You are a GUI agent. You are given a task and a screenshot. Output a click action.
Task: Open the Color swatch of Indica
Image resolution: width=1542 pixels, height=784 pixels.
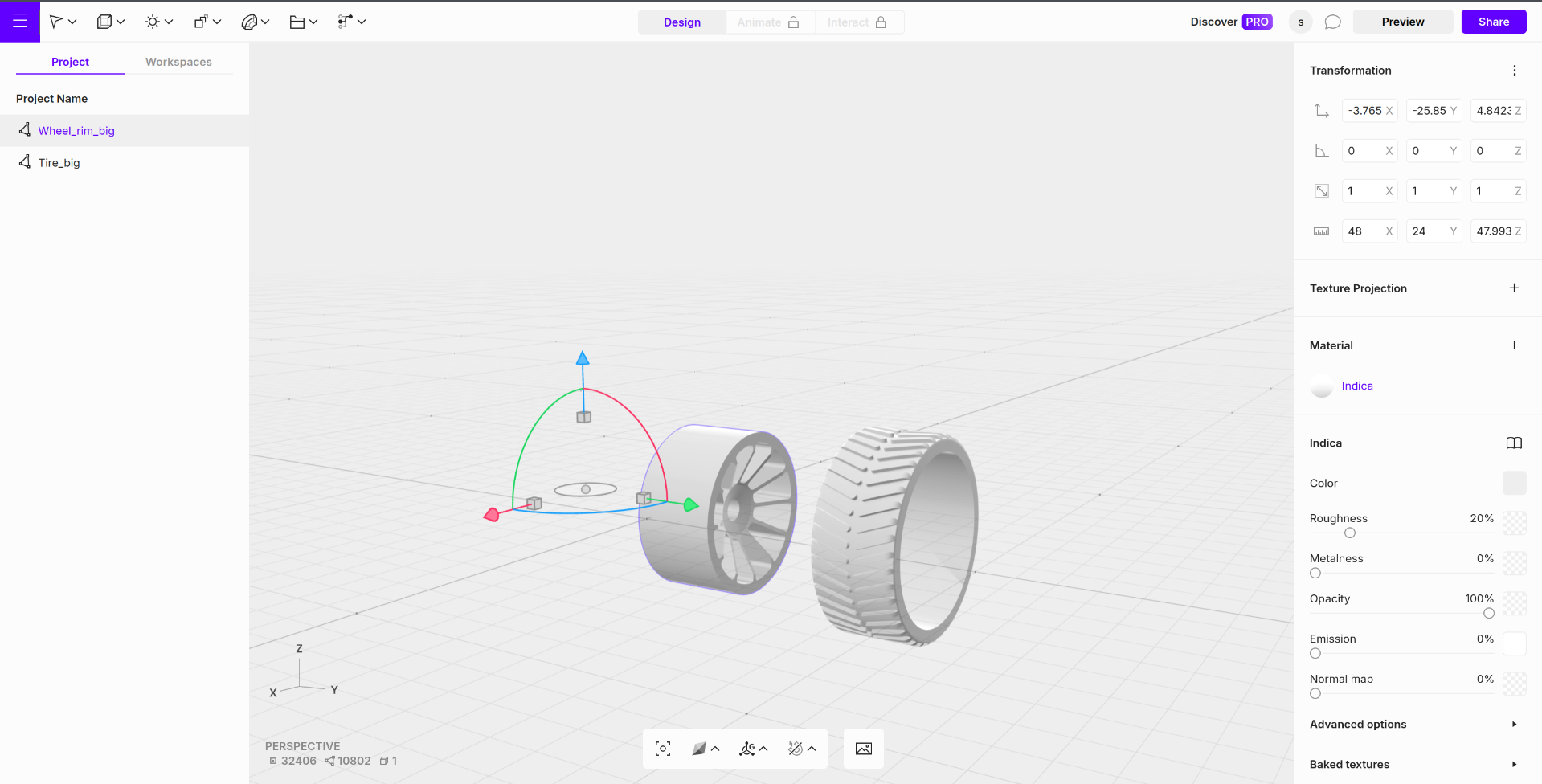click(x=1514, y=483)
